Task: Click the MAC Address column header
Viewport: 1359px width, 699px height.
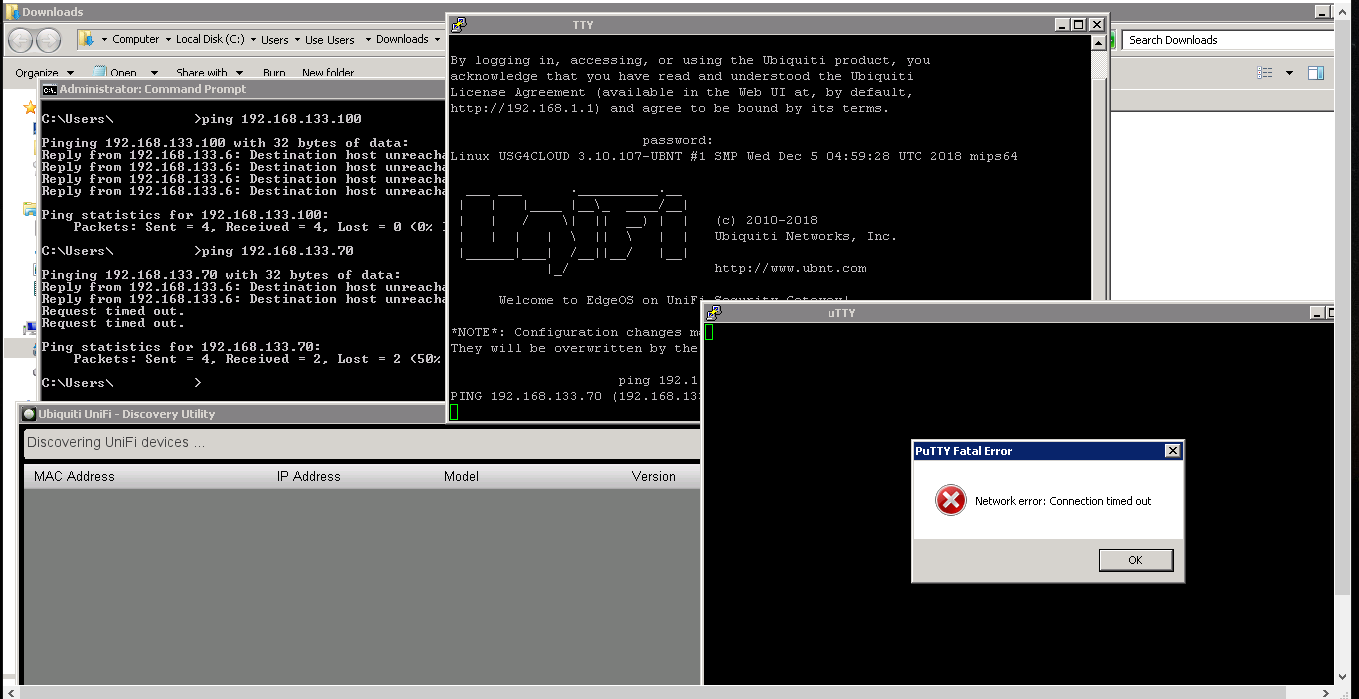Action: click(74, 477)
